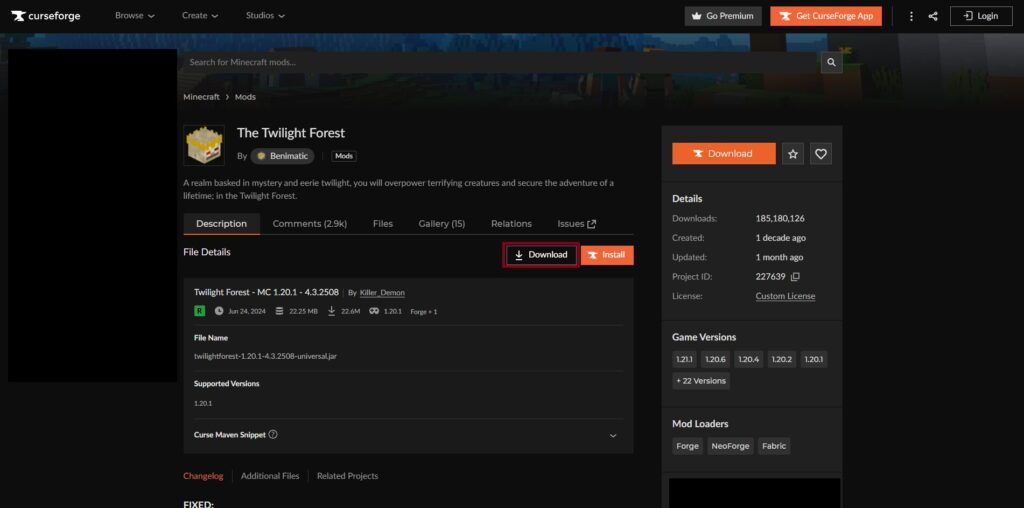Open the three-dot more options menu
Image resolution: width=1024 pixels, height=508 pixels.
tap(911, 16)
